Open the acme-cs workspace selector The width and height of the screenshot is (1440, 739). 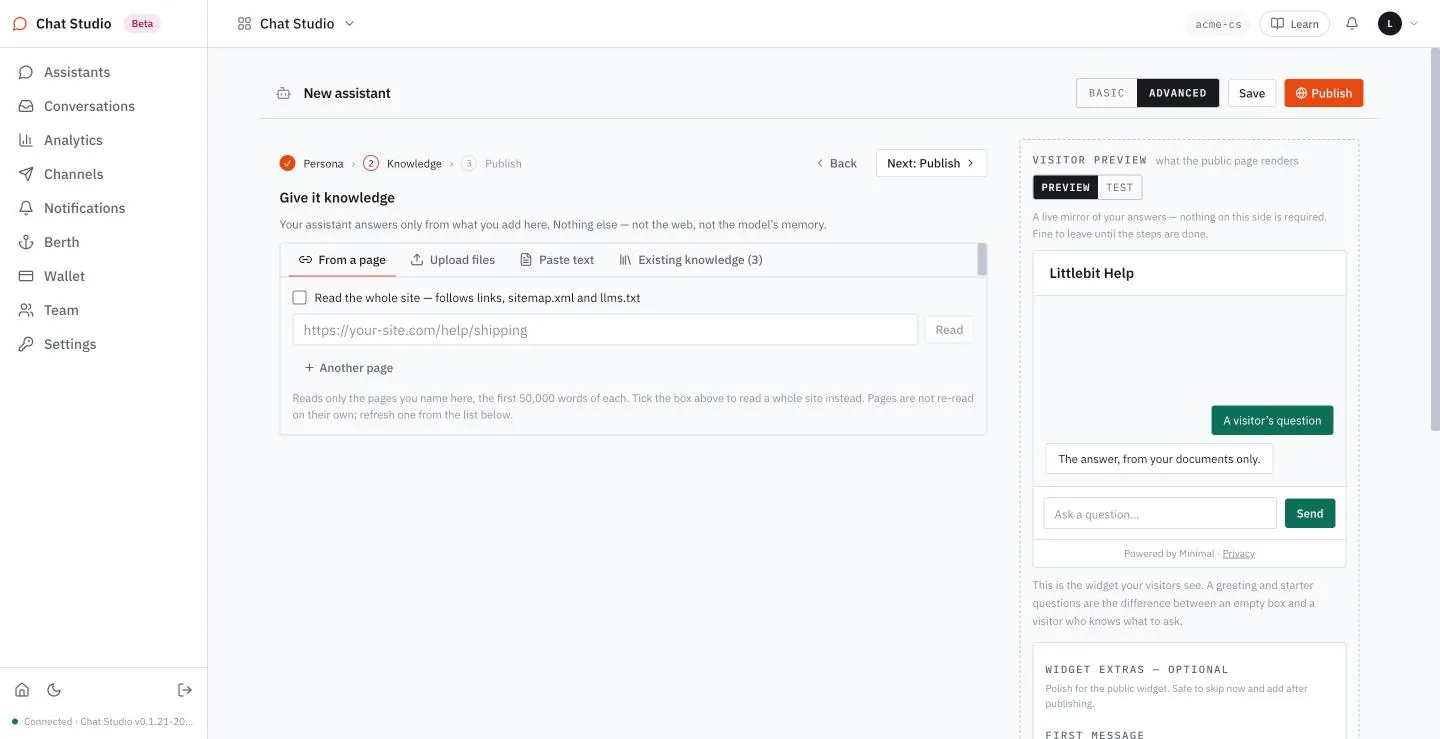click(x=1218, y=24)
